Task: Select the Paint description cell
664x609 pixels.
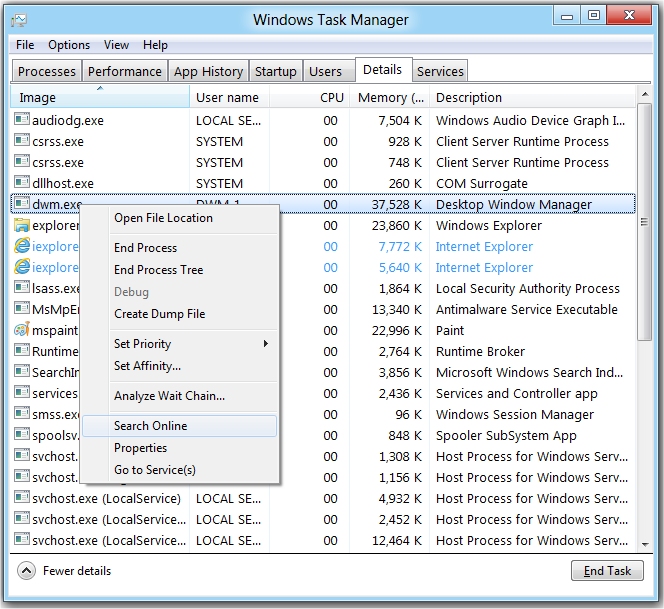Action: point(450,330)
